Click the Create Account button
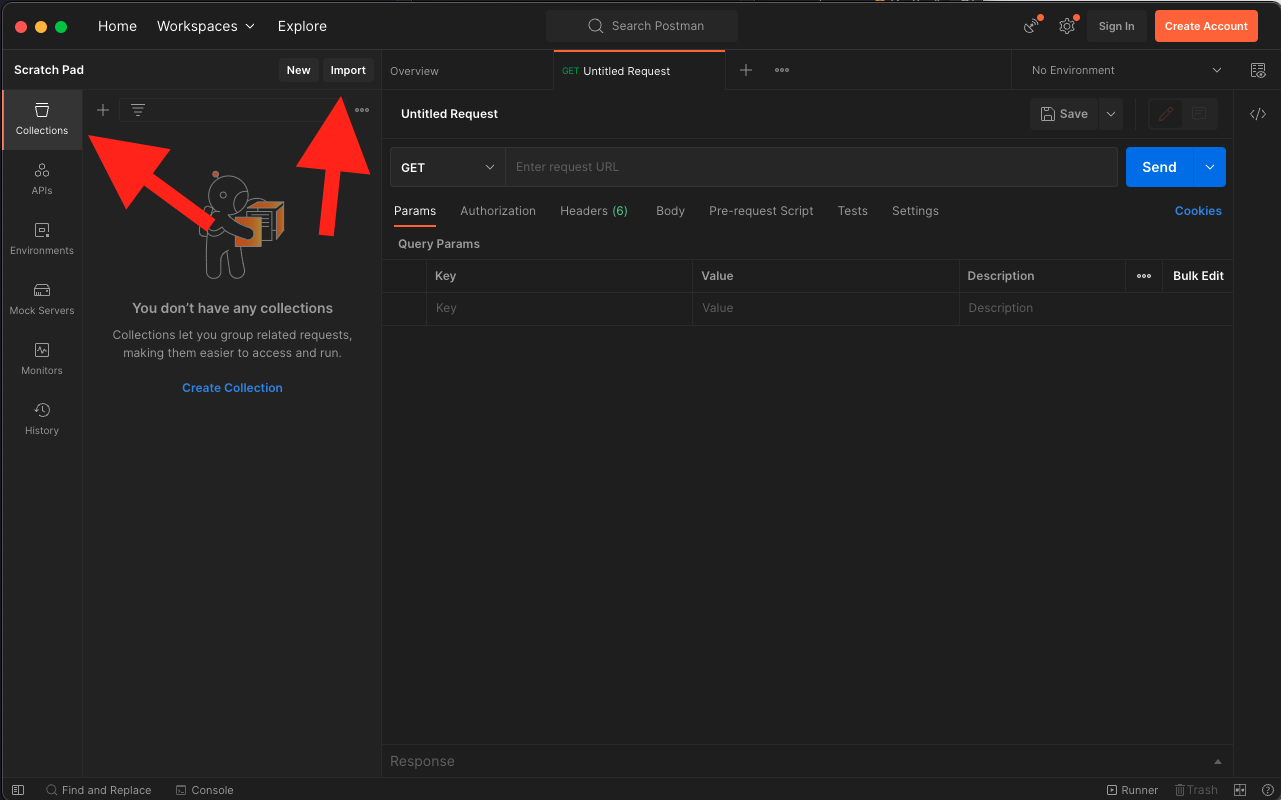 pyautogui.click(x=1206, y=26)
